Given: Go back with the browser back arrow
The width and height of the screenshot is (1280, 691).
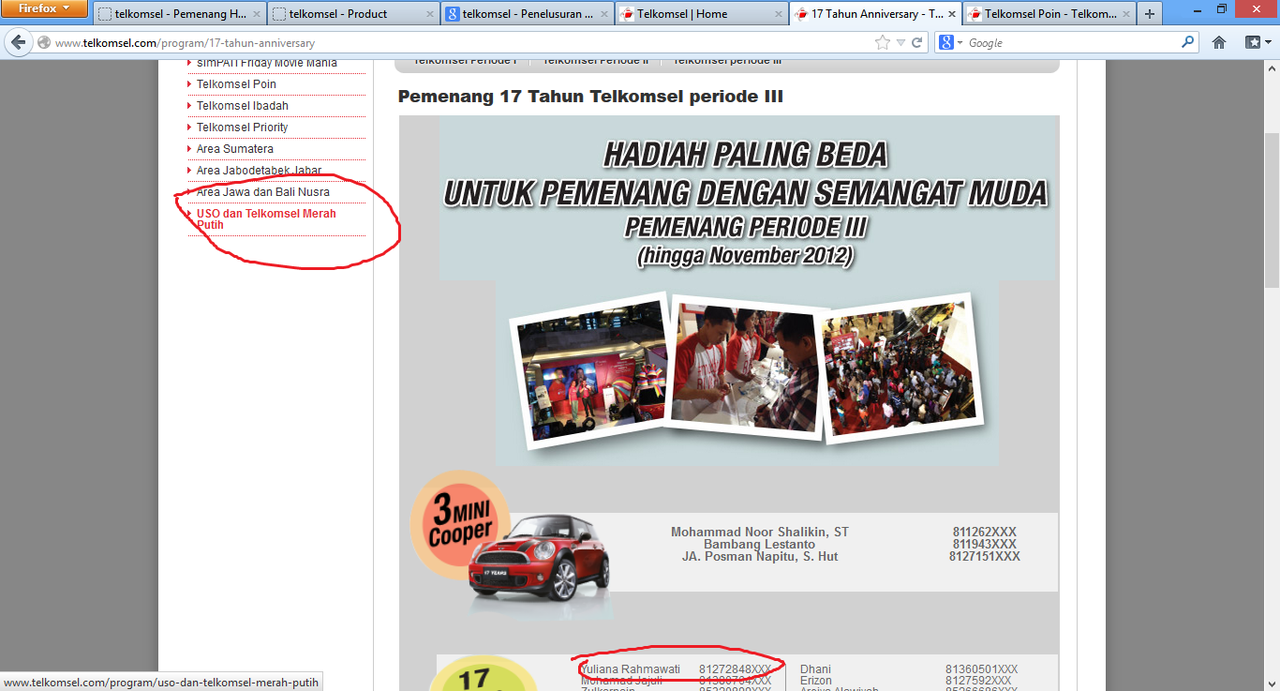Looking at the screenshot, I should tap(17, 43).
